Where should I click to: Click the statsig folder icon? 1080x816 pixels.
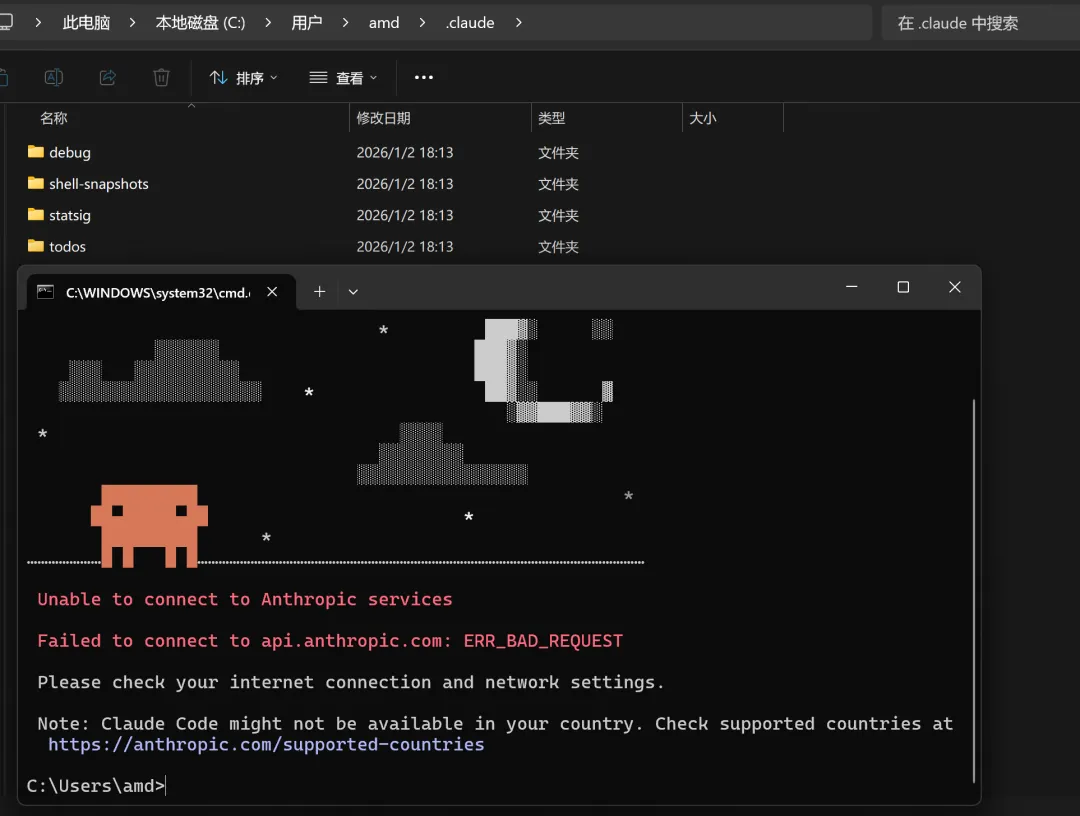tap(36, 214)
